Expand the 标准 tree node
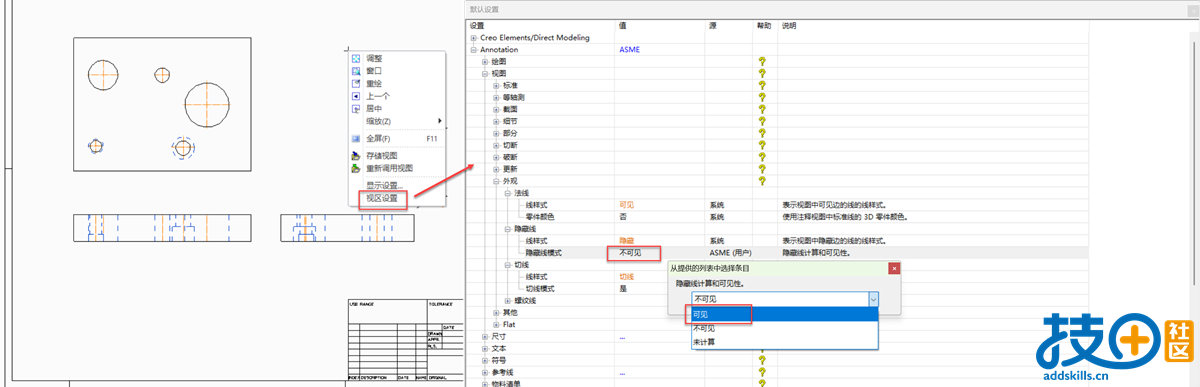Image resolution: width=1200 pixels, height=387 pixels. coord(496,85)
